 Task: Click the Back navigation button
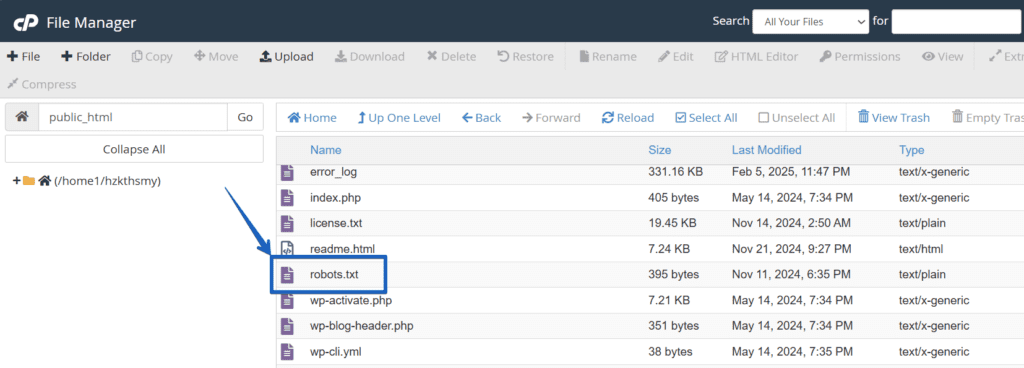point(481,117)
